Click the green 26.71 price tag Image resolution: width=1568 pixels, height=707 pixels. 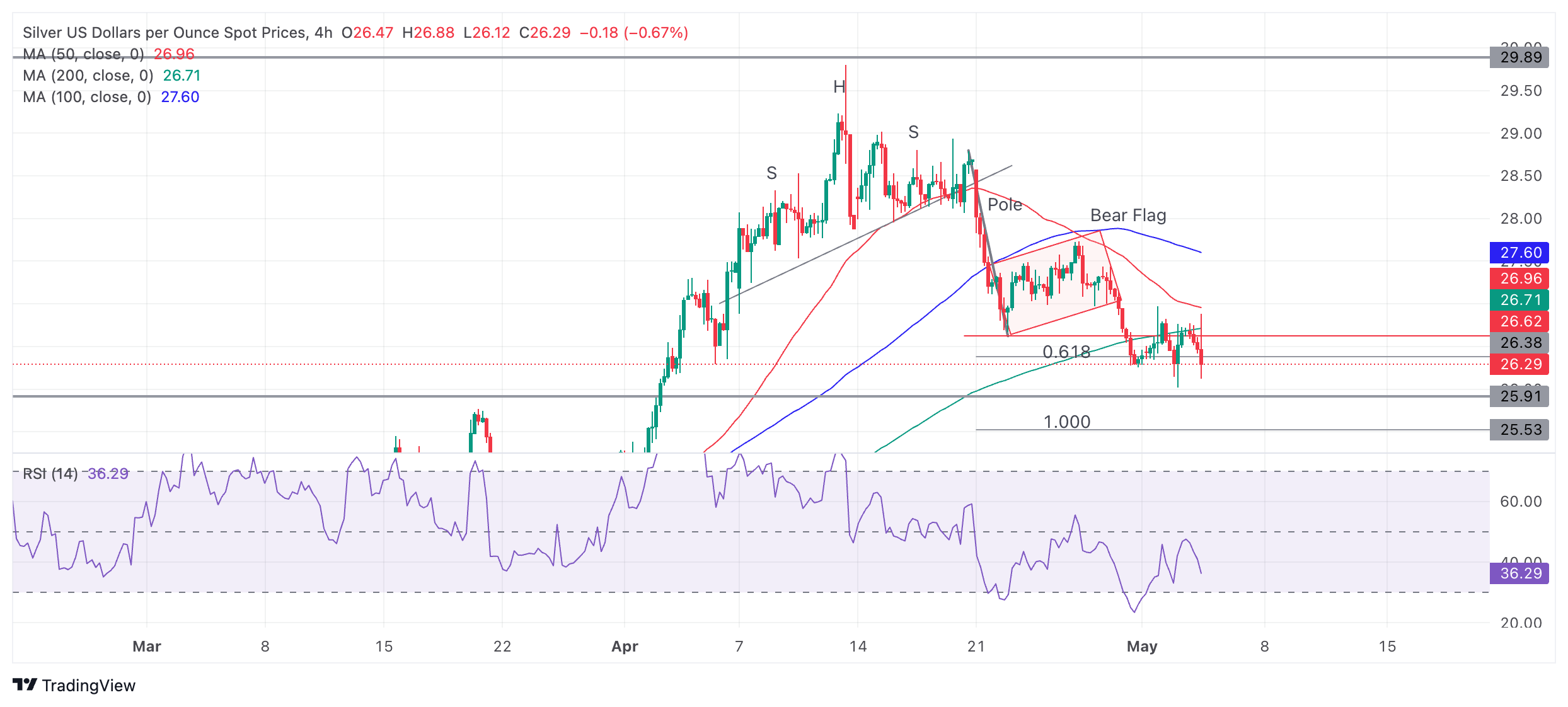click(x=1519, y=300)
